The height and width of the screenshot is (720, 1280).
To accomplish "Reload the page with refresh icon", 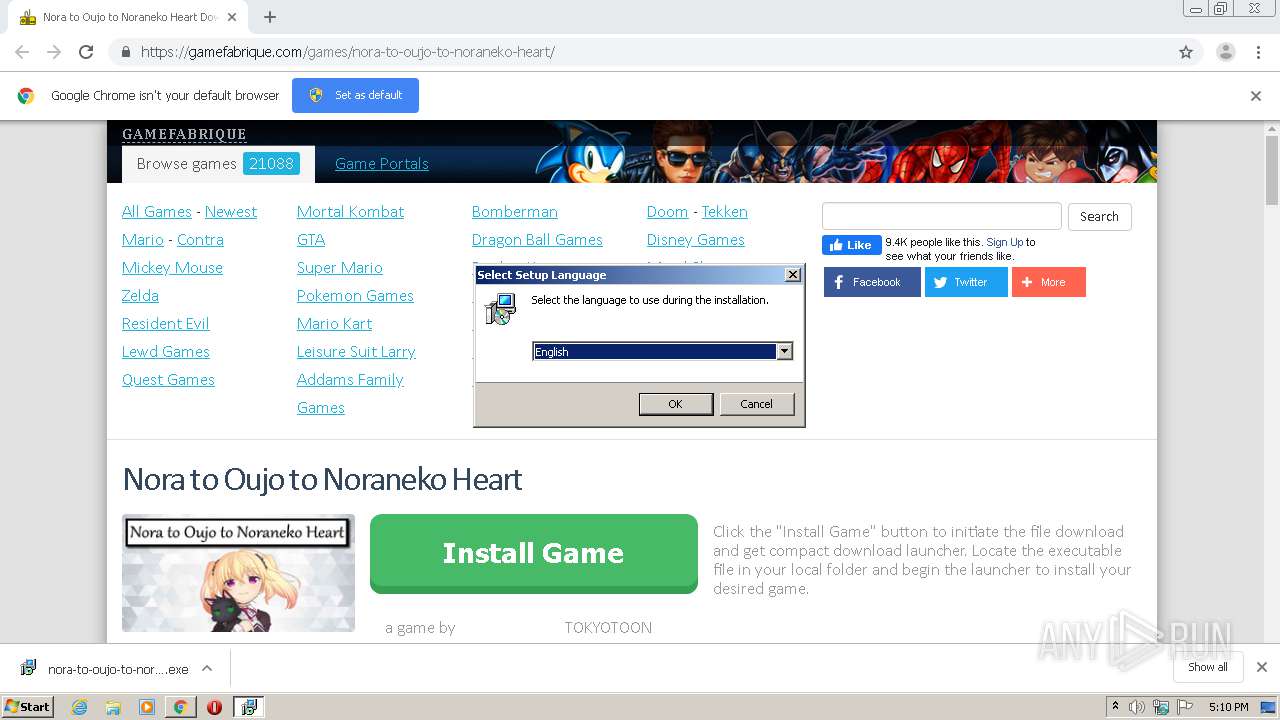I will click(86, 52).
